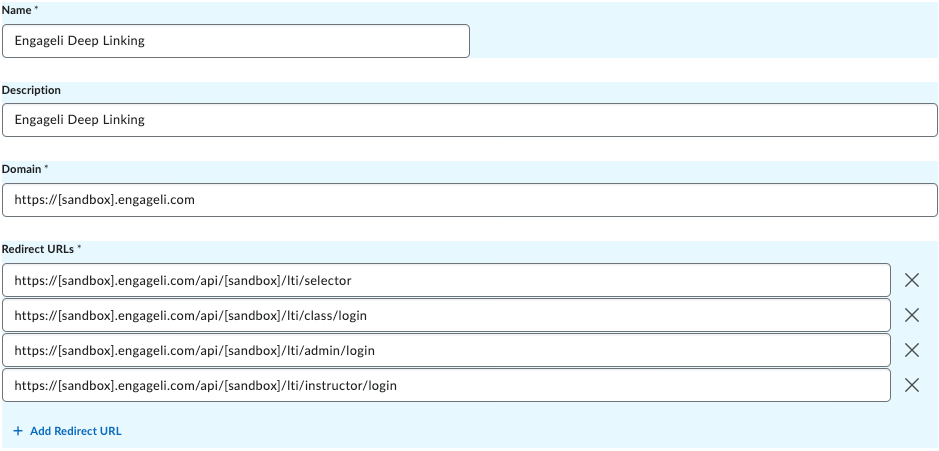
Task: Click the plus icon beside Add Redirect URL
Action: tap(18, 431)
